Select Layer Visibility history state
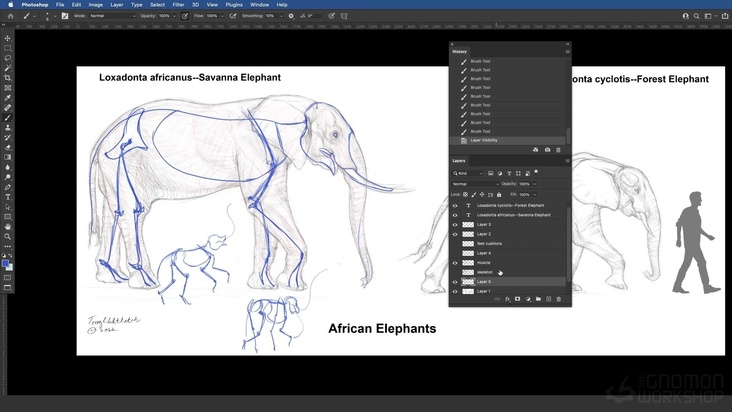This screenshot has width=732, height=412. click(x=508, y=140)
